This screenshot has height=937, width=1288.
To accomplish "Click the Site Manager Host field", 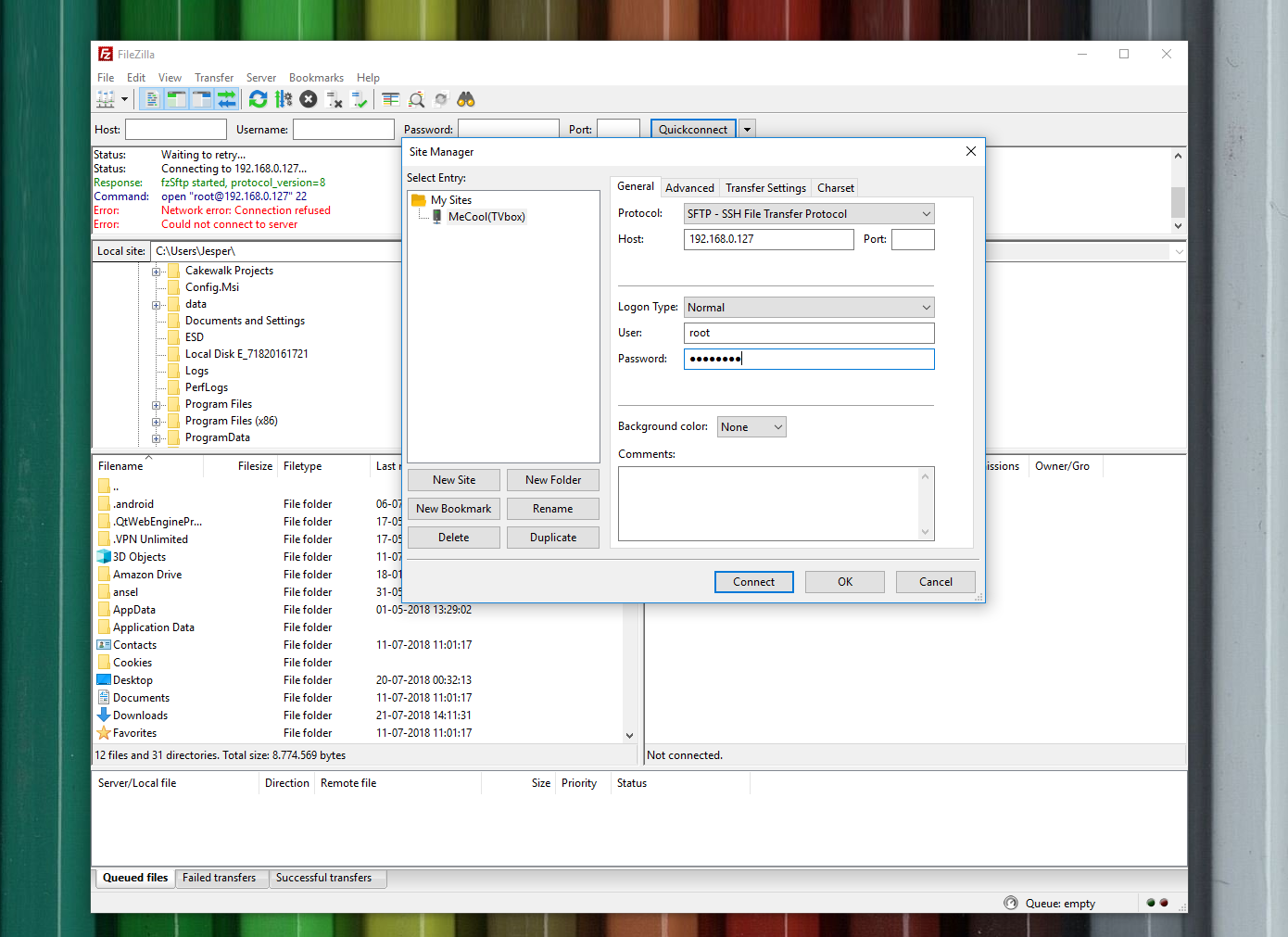I will pos(769,239).
